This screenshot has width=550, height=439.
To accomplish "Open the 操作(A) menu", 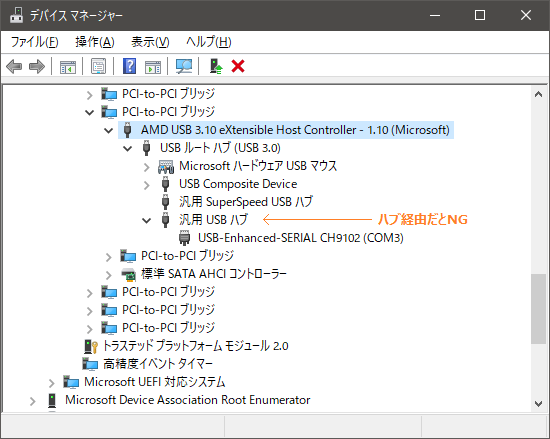I will click(95, 42).
